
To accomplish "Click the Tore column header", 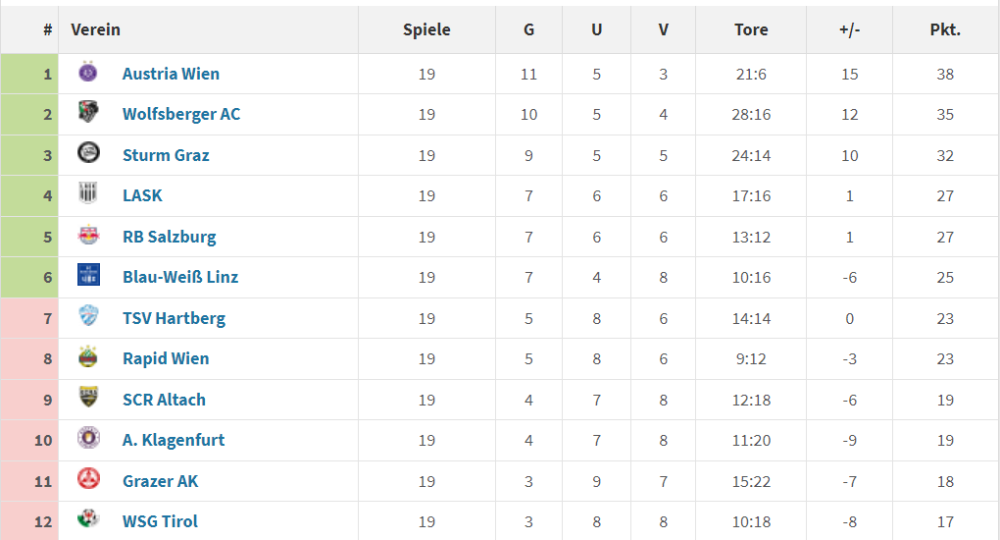I will point(751,30).
